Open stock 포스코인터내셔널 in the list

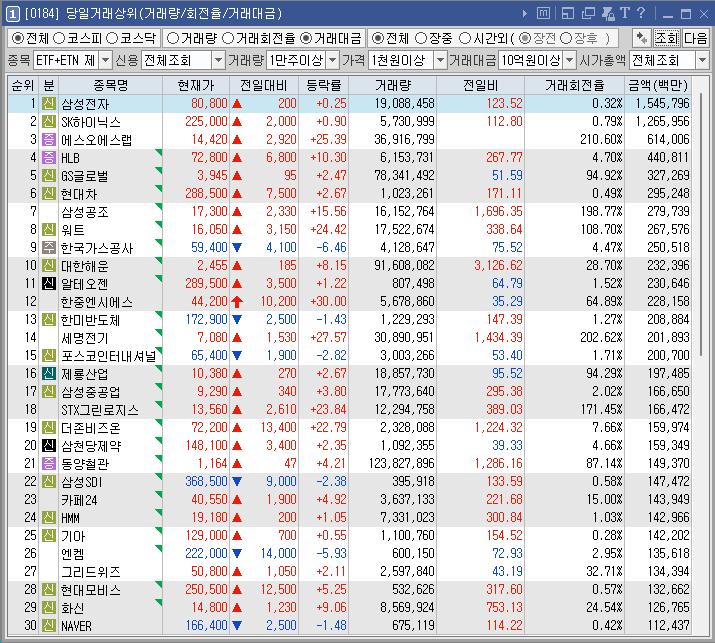[x=109, y=356]
